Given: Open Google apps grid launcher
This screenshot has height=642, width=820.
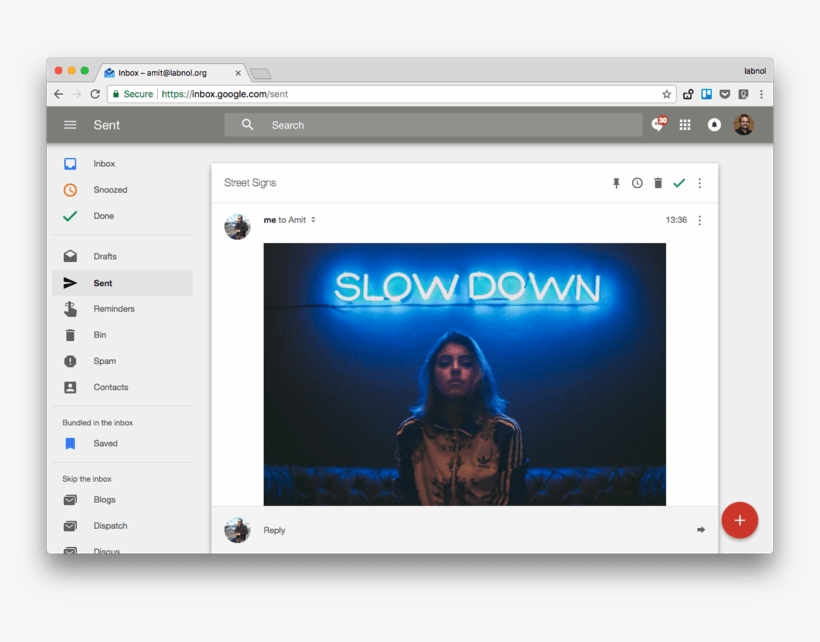Looking at the screenshot, I should (685, 125).
